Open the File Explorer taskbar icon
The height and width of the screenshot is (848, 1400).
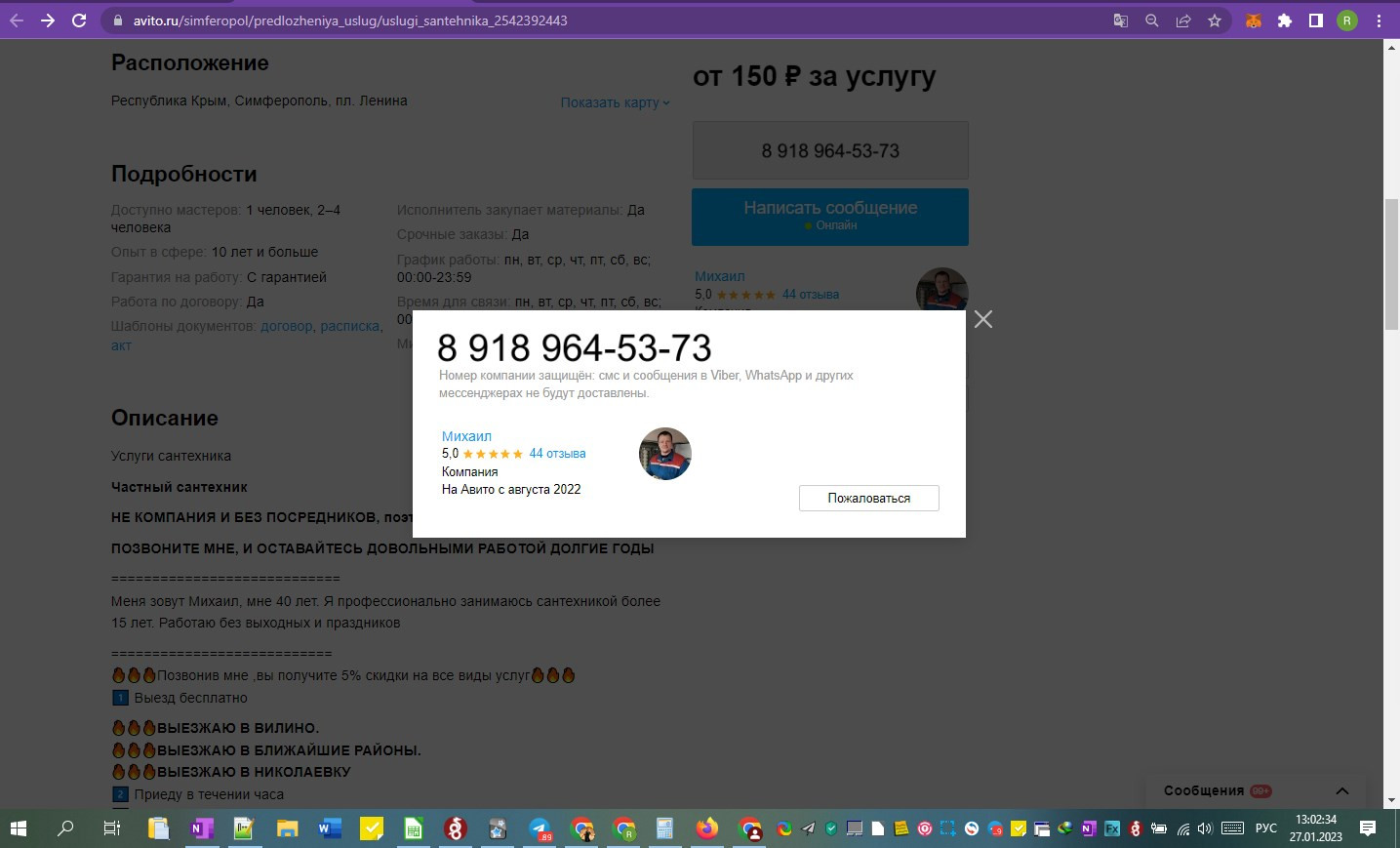(x=287, y=828)
